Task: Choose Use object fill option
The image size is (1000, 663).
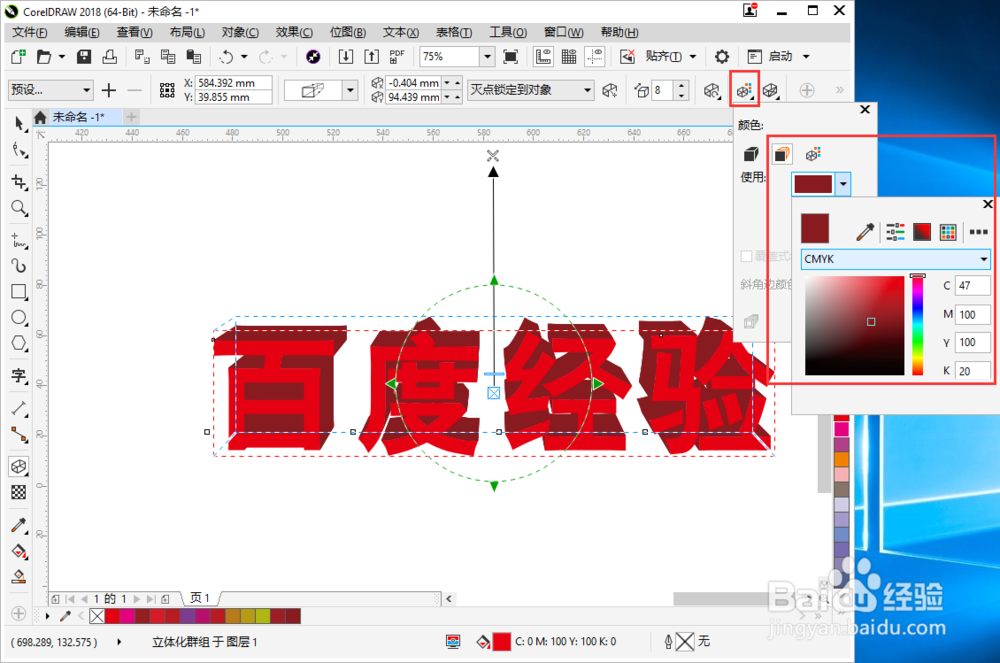Action: coord(751,154)
